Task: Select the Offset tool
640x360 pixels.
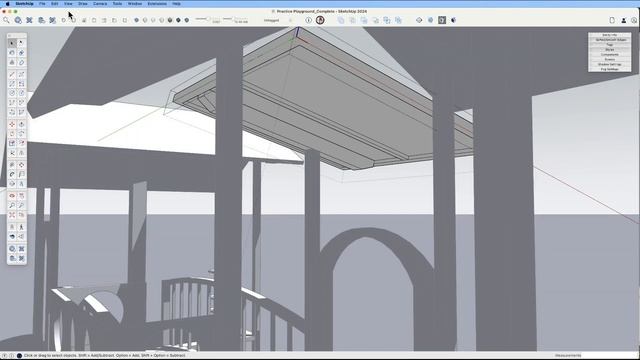Action: (x=22, y=143)
